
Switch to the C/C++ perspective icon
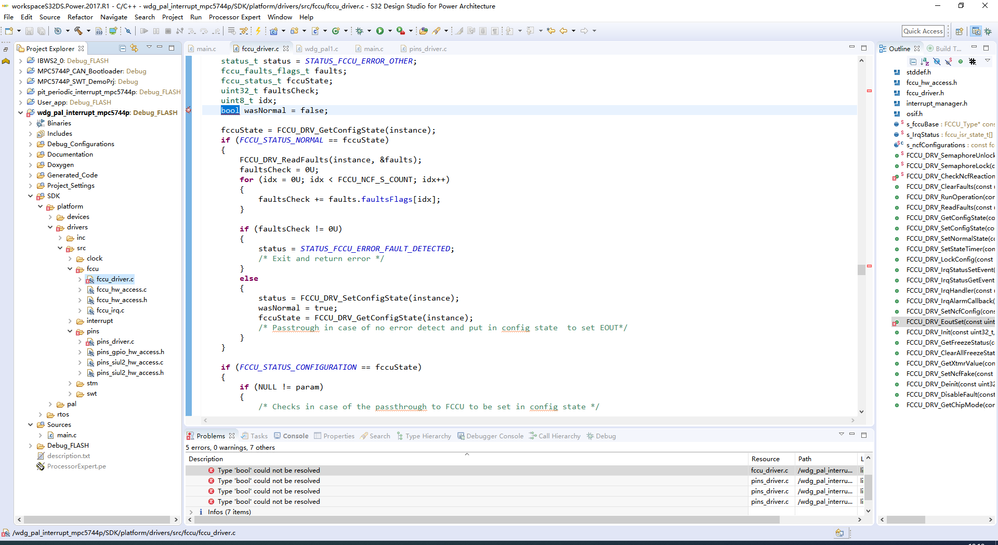tap(976, 31)
